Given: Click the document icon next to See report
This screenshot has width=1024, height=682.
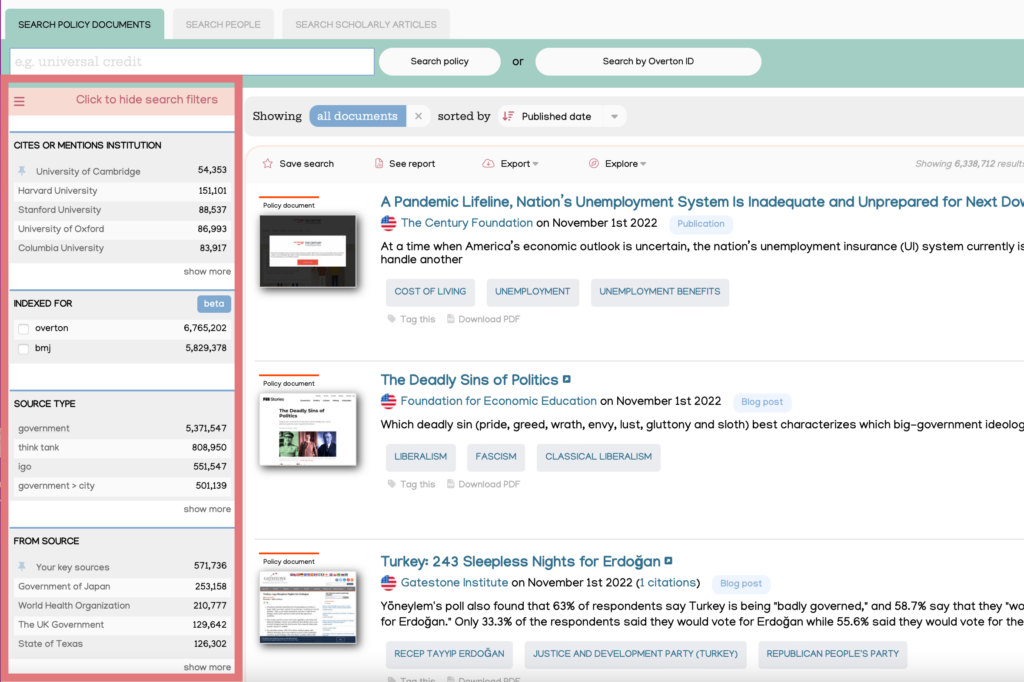Looking at the screenshot, I should tap(379, 163).
